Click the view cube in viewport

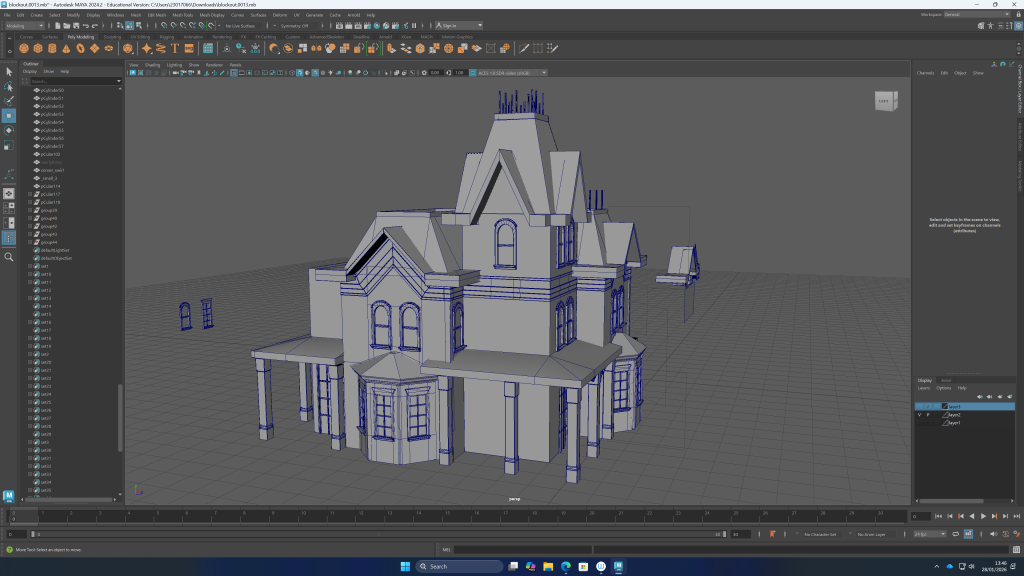click(886, 101)
